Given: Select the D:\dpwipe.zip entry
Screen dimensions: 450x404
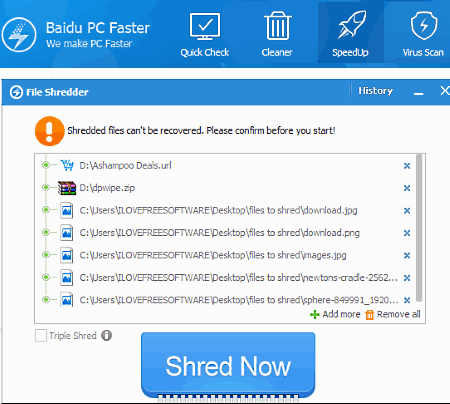Looking at the screenshot, I should click(x=107, y=188).
